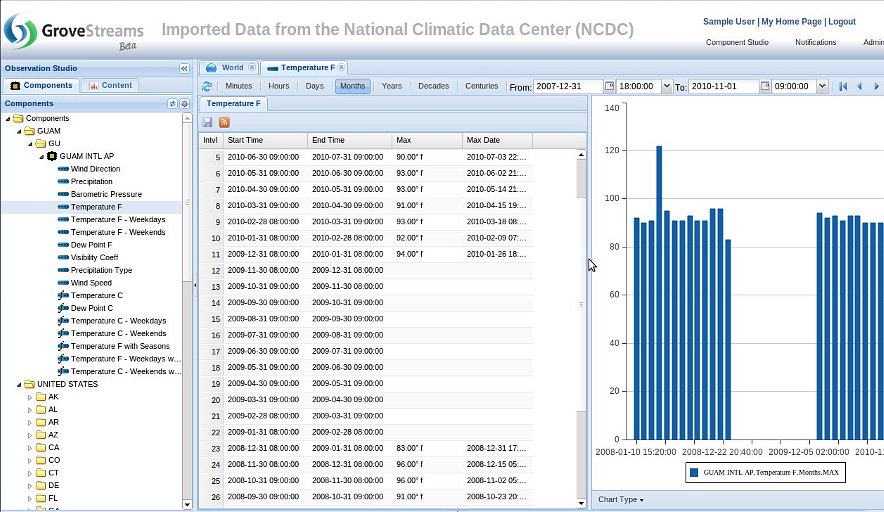
Task: Click the orange RSS feed icon
Action: tap(224, 122)
